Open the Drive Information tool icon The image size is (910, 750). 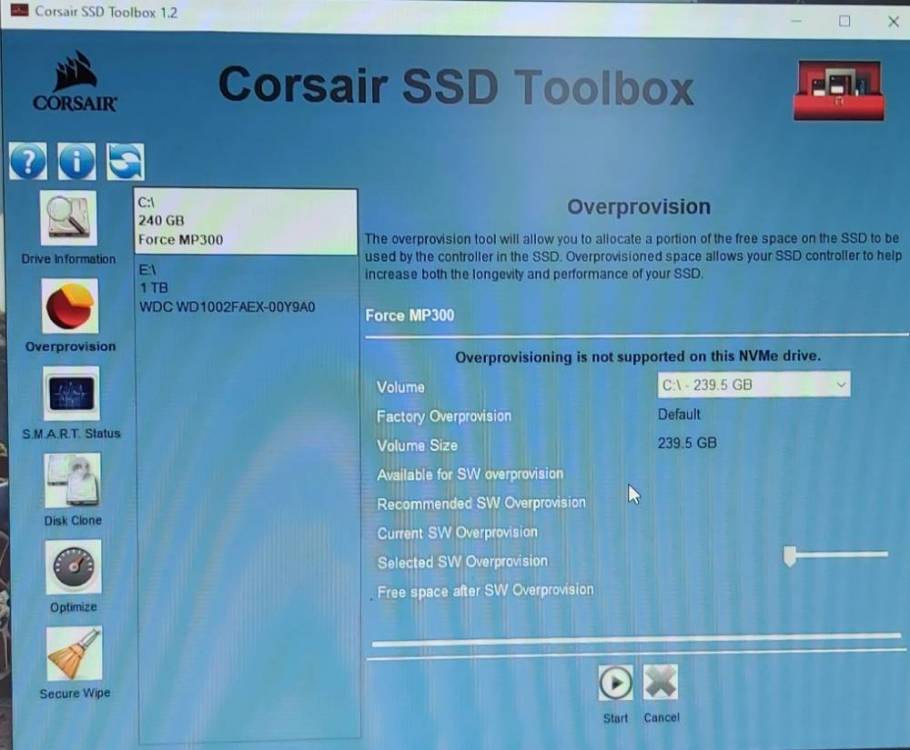point(68,218)
